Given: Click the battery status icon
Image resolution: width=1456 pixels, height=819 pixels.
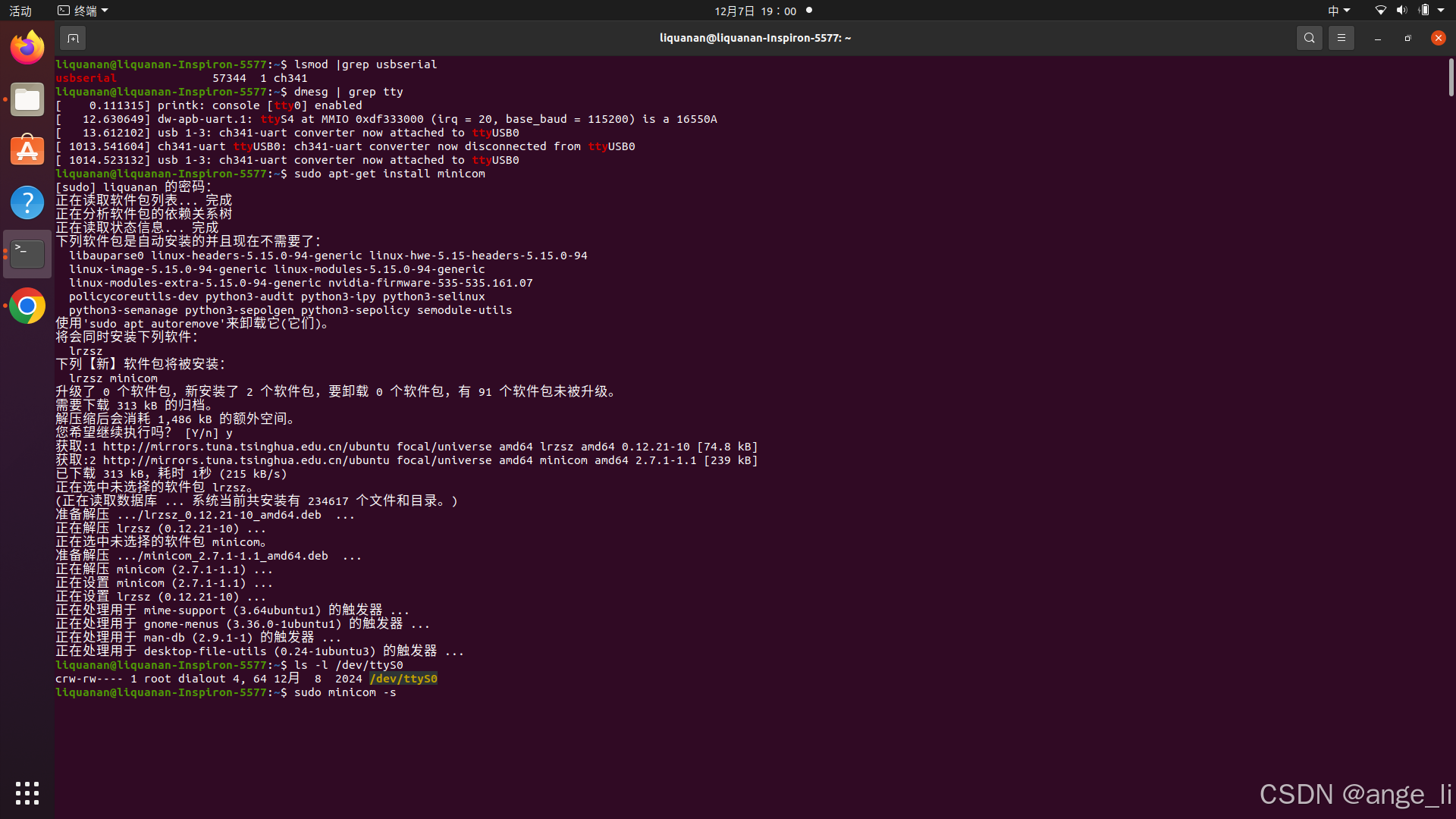Looking at the screenshot, I should pos(1424,11).
